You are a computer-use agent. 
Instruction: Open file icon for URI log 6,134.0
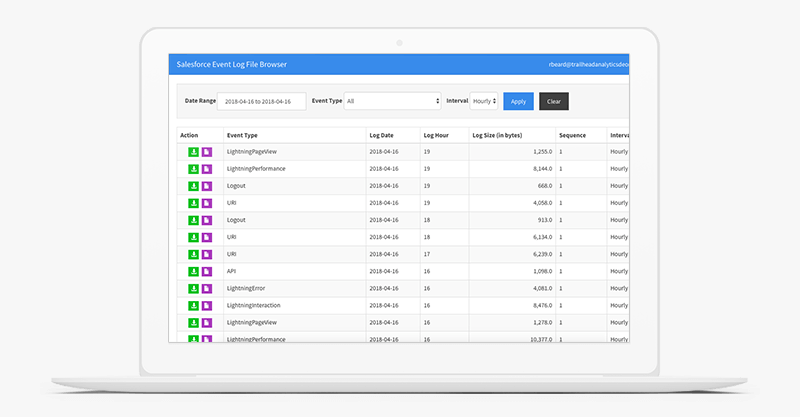point(207,237)
